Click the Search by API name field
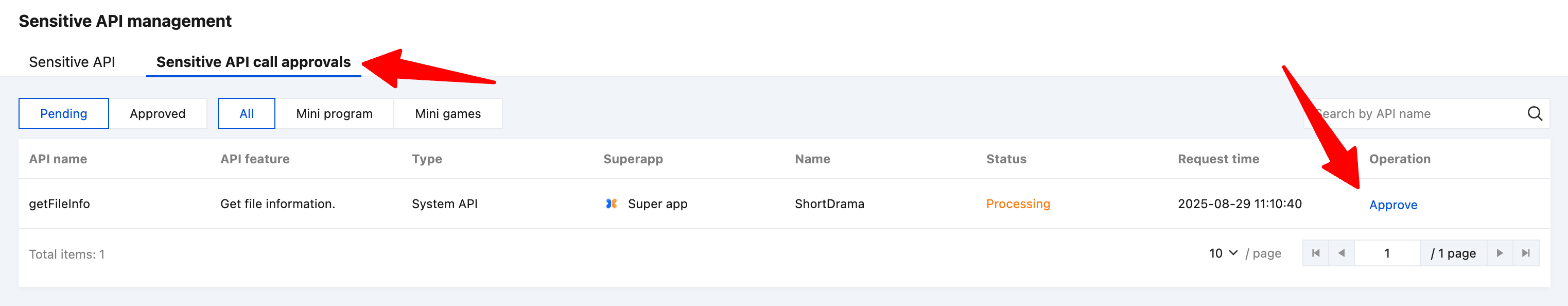Screen dimensions: 1568x306 (x=1412, y=113)
